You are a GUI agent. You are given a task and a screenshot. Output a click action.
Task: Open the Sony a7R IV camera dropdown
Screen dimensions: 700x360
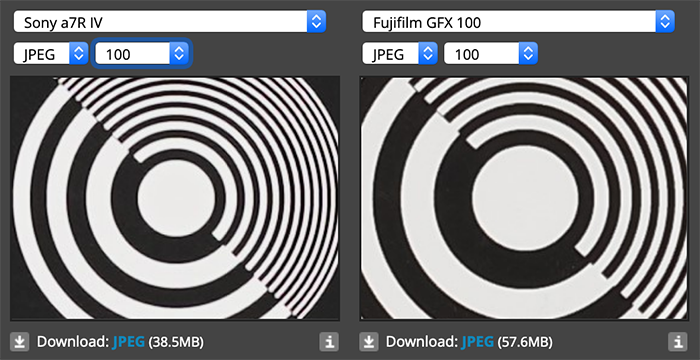click(170, 21)
